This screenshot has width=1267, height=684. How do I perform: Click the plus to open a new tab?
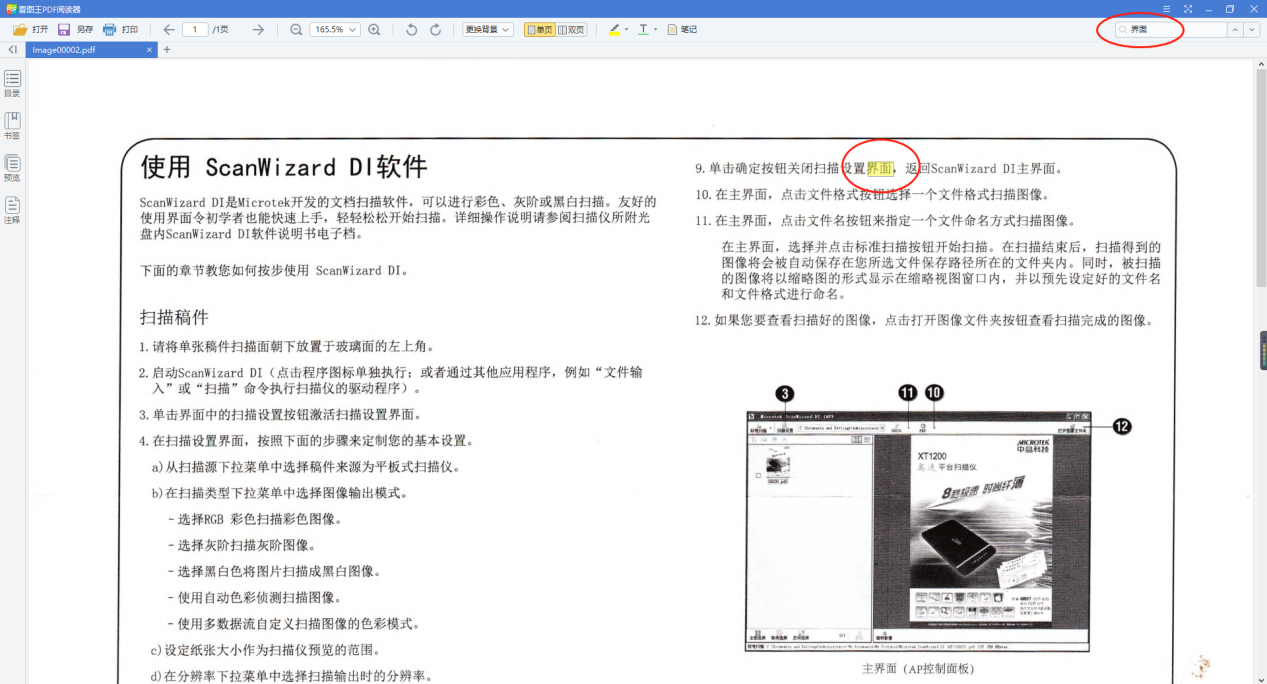coord(166,48)
